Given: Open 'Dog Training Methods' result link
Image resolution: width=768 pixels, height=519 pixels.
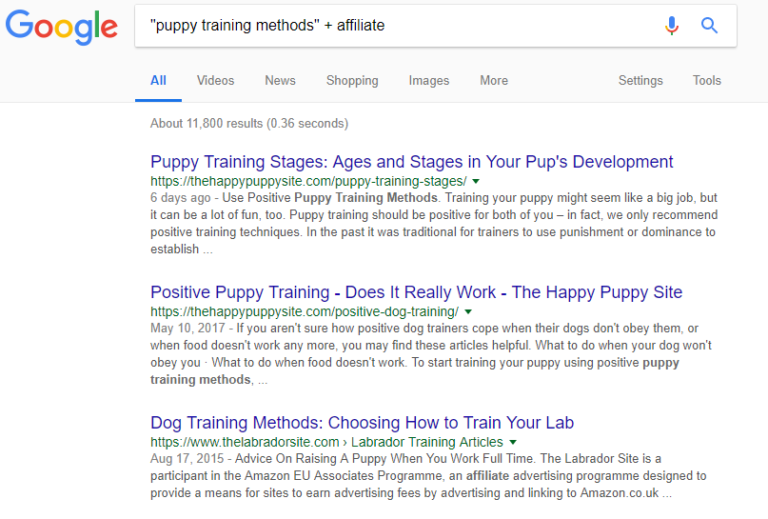Looking at the screenshot, I should tap(362, 423).
